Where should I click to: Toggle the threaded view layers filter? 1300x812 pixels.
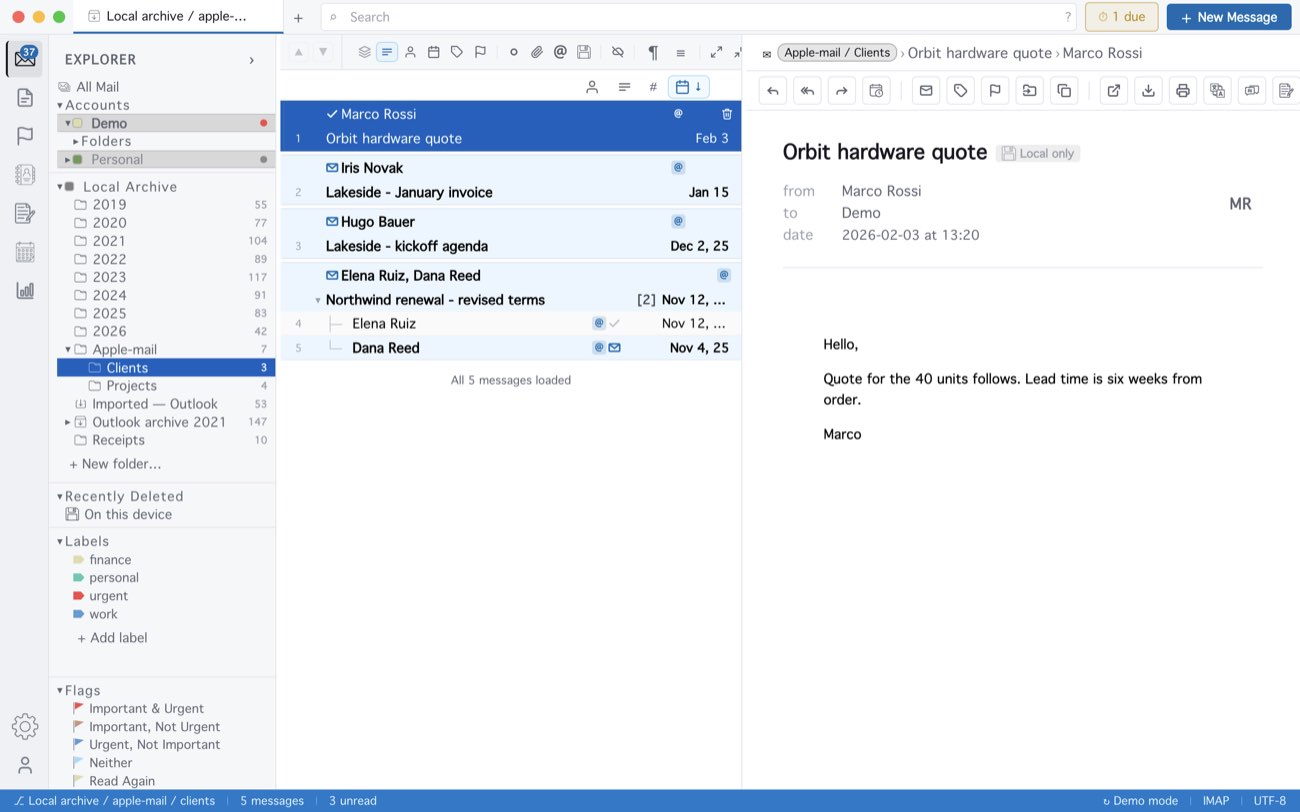(365, 52)
